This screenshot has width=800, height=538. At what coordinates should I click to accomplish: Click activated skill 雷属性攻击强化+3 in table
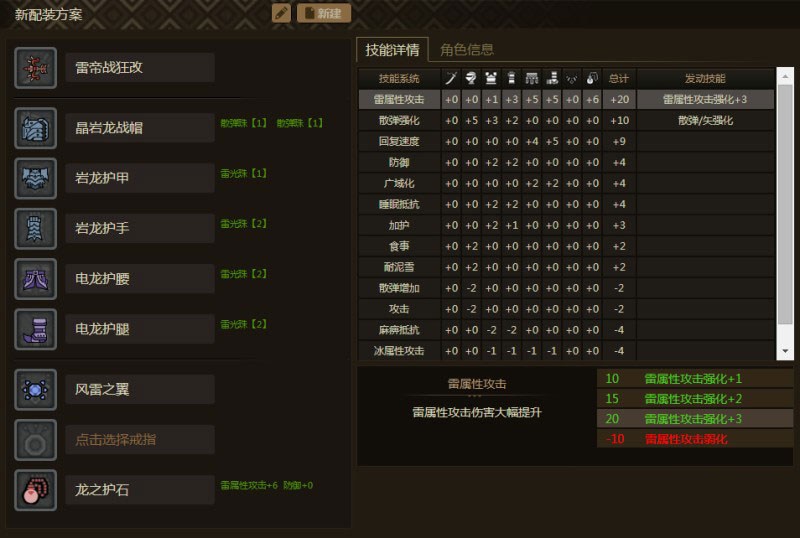pyautogui.click(x=705, y=100)
